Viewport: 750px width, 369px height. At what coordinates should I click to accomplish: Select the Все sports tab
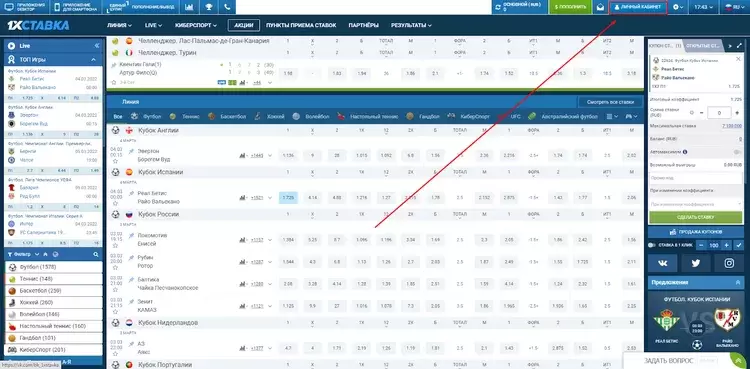[x=118, y=116]
